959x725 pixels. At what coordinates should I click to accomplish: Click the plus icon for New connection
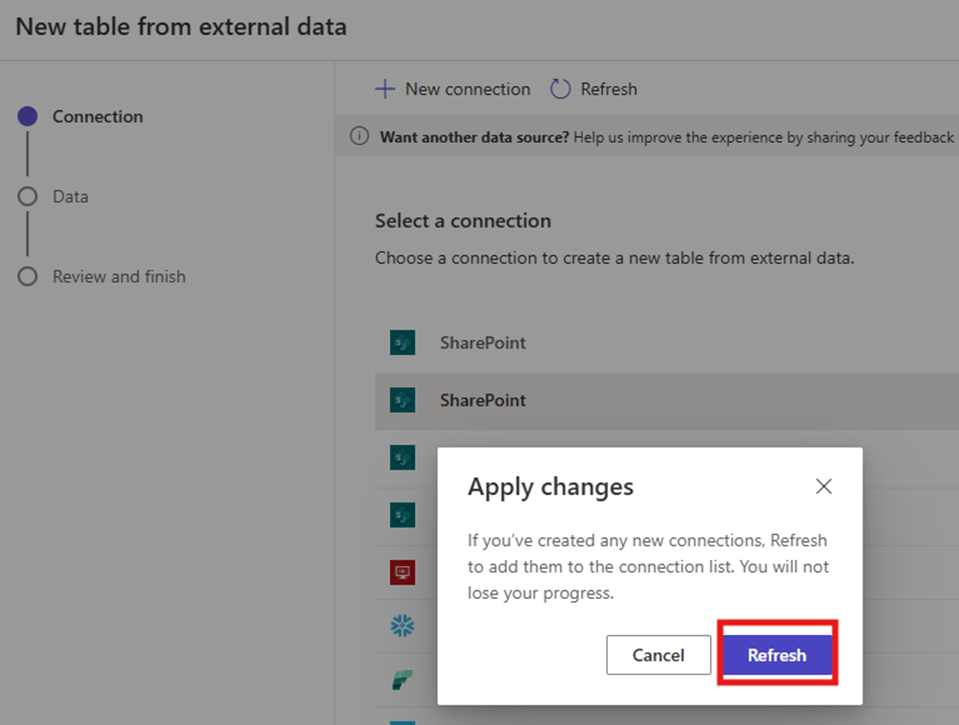click(x=385, y=89)
